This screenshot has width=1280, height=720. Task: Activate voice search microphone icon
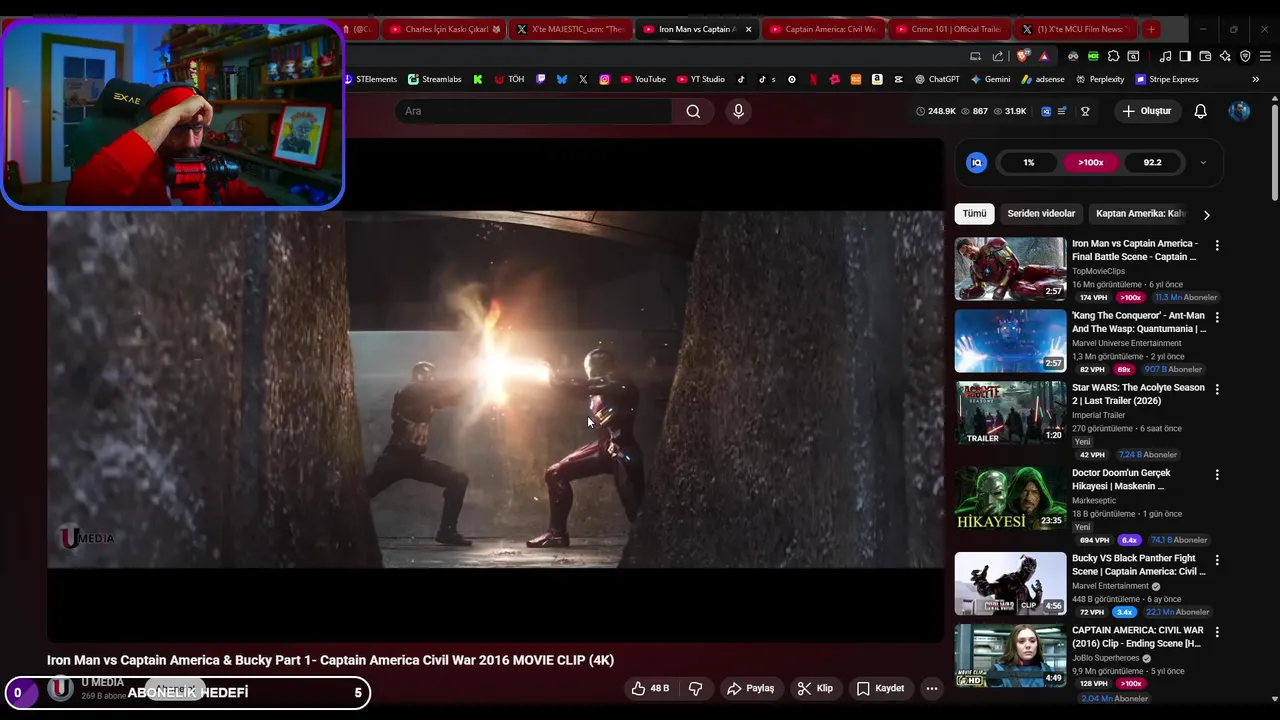click(x=738, y=111)
